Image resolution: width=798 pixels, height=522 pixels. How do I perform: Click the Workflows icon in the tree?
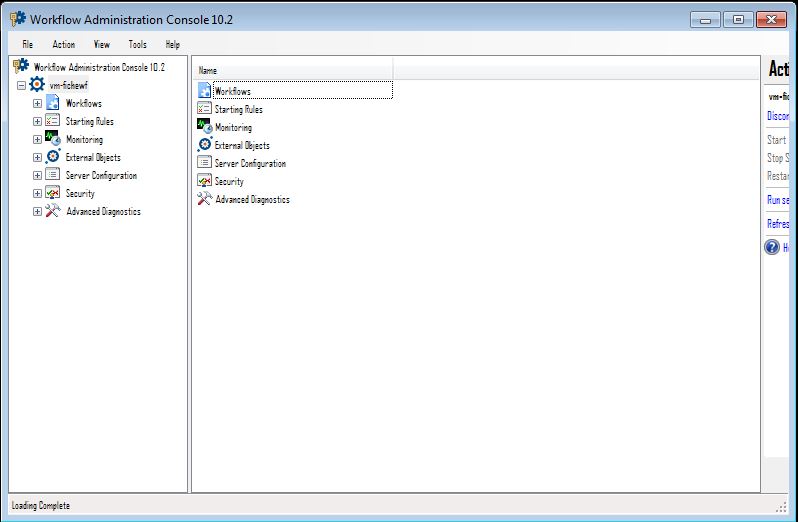pos(53,103)
